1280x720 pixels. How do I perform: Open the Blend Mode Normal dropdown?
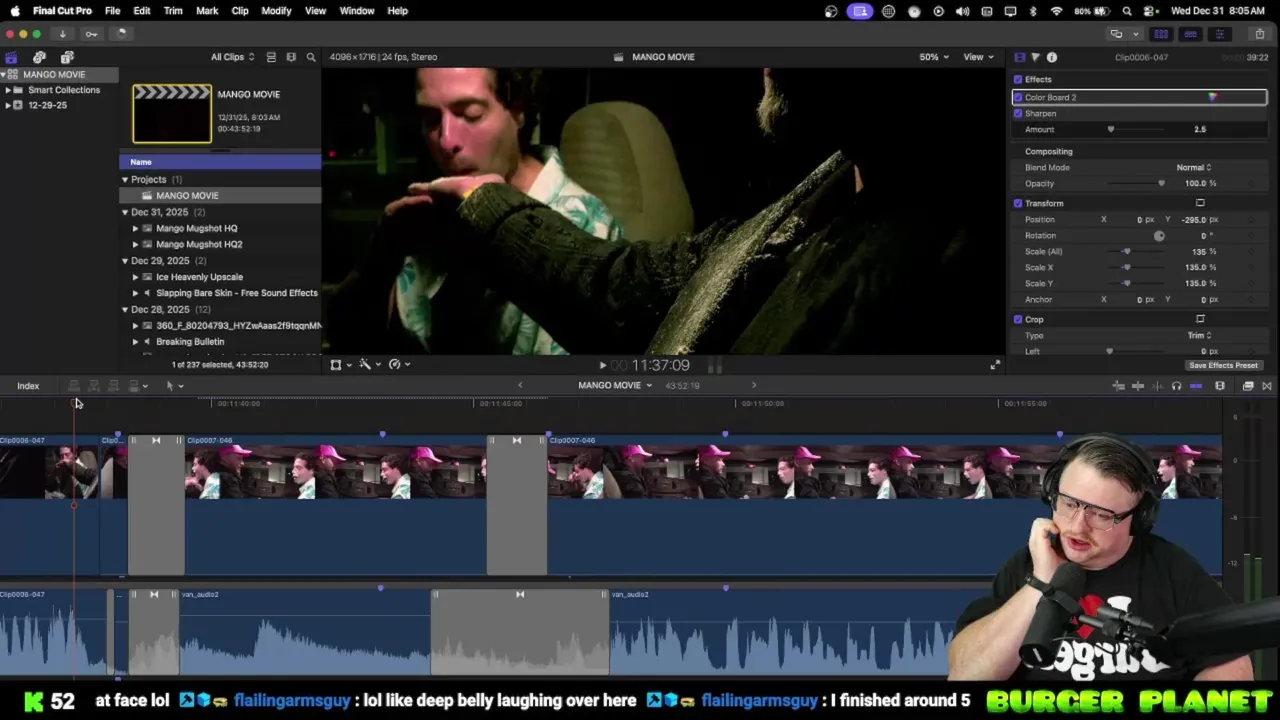(1194, 167)
